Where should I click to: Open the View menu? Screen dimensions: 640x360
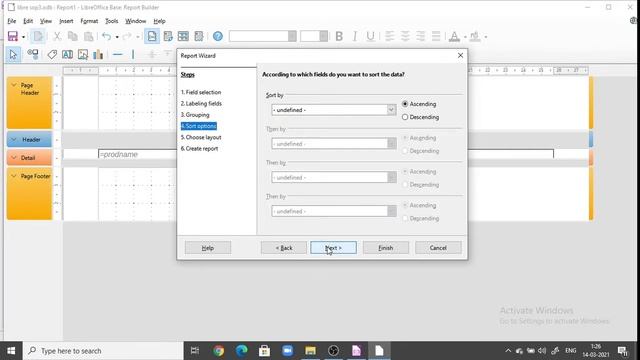coord(46,21)
